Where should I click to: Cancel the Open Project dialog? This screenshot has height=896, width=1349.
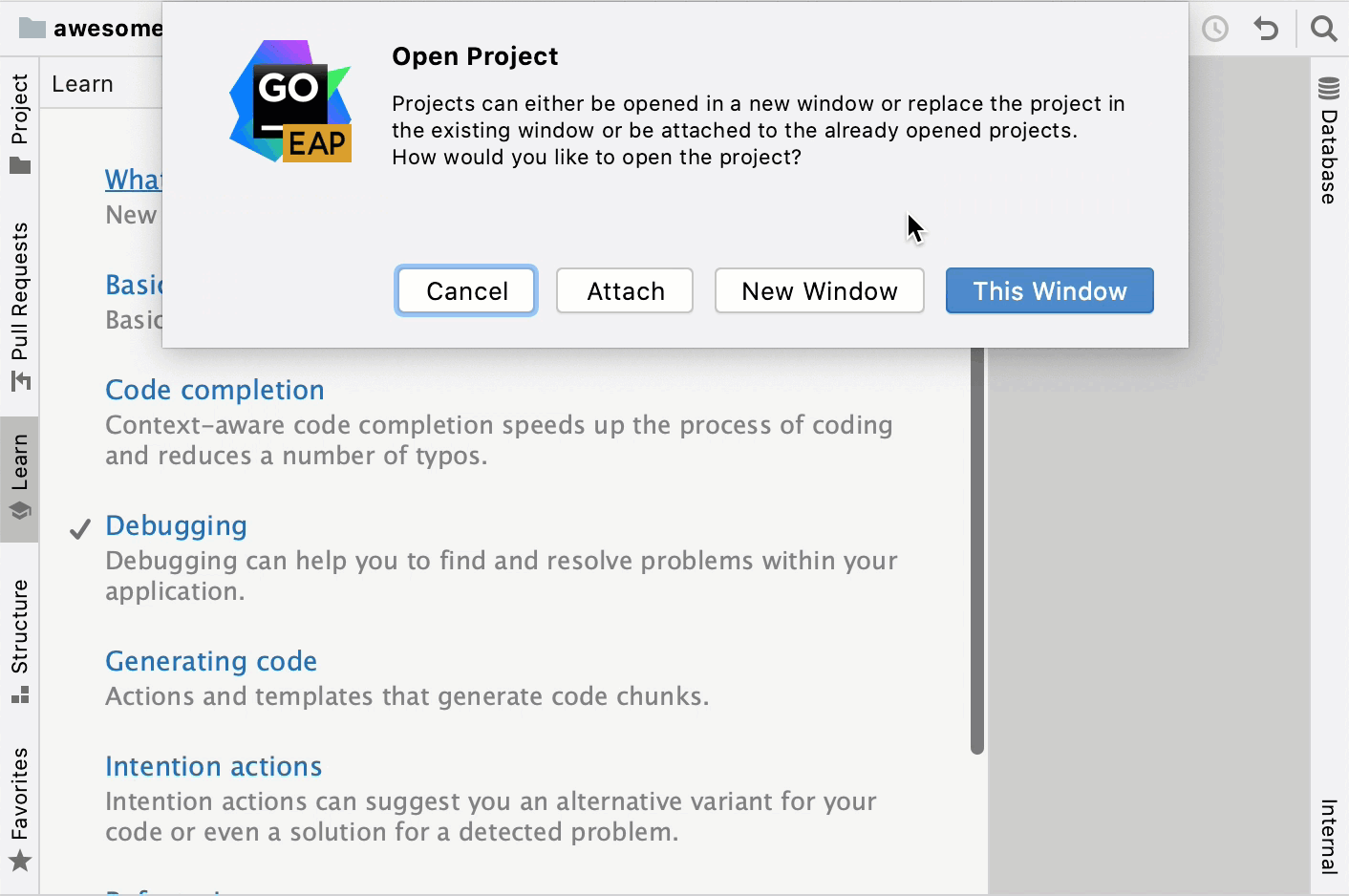pos(466,291)
